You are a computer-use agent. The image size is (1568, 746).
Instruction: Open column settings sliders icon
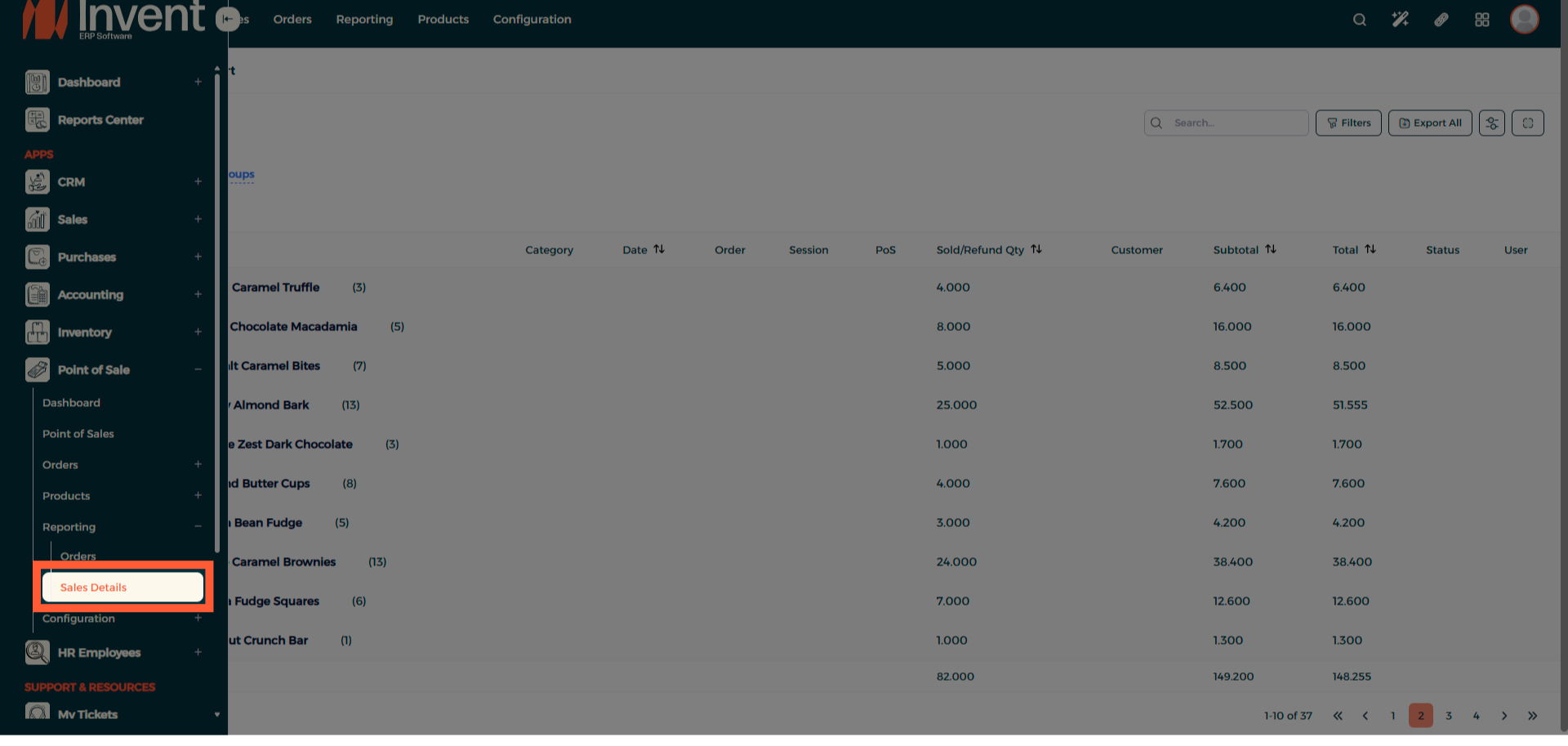pos(1491,123)
